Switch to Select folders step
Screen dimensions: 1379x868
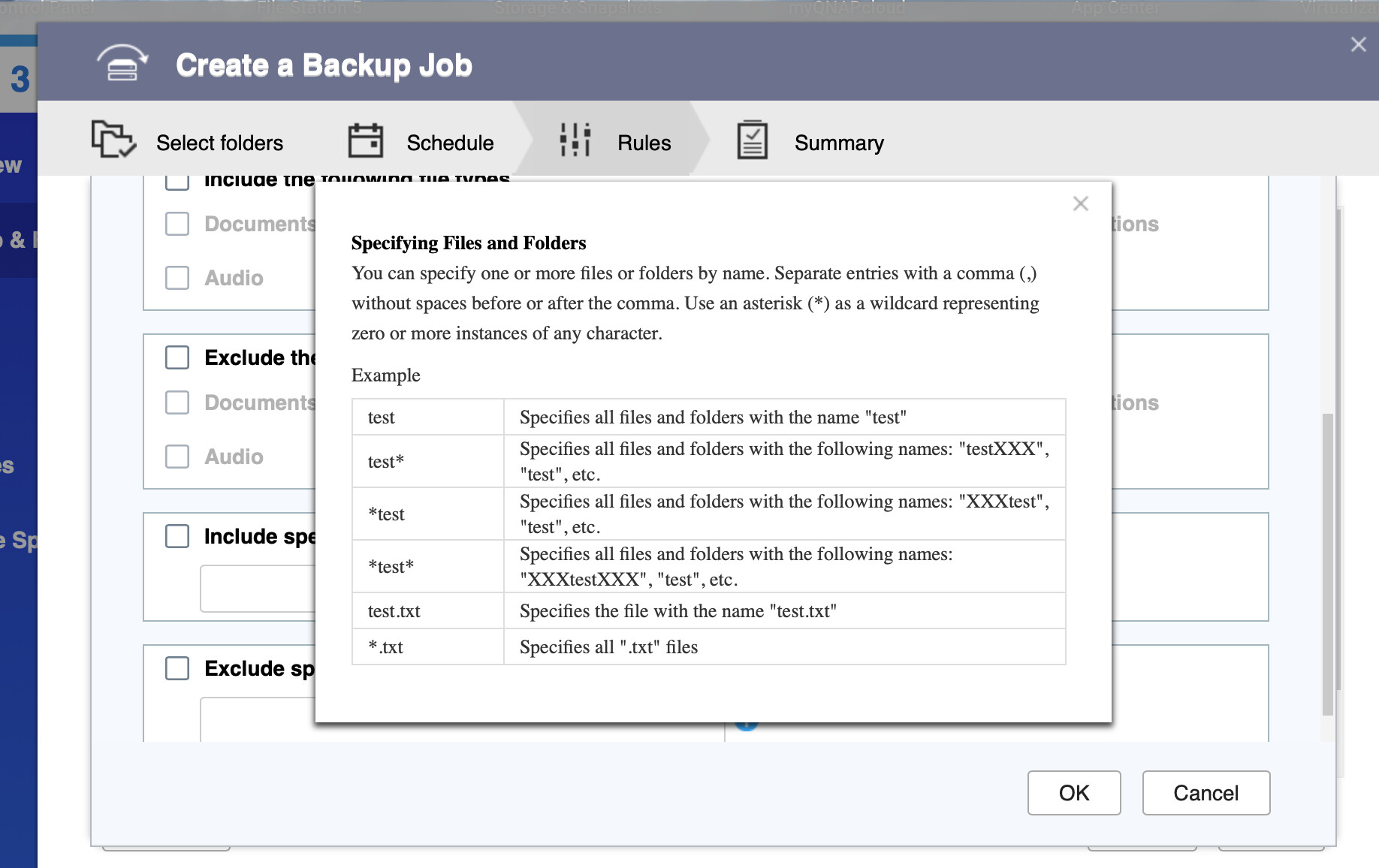click(219, 143)
